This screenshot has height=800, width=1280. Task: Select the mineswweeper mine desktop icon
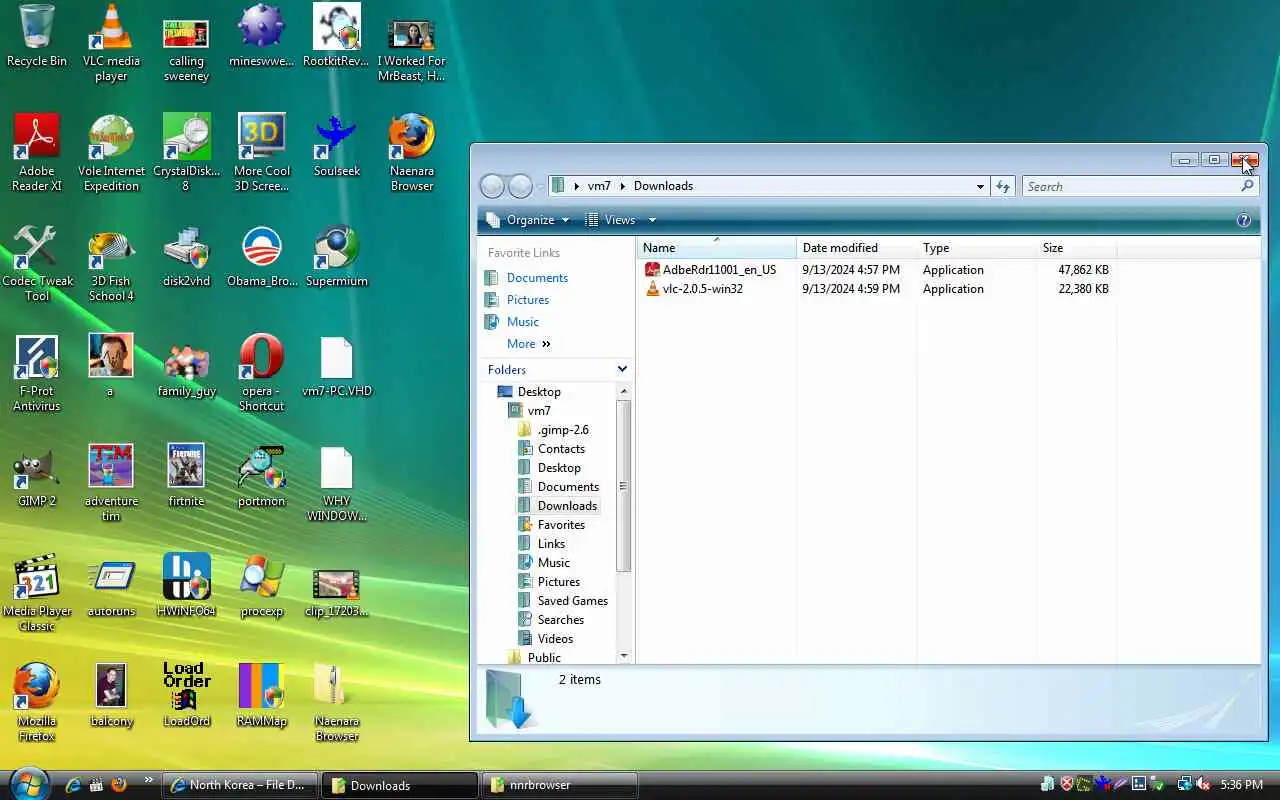pos(262,36)
